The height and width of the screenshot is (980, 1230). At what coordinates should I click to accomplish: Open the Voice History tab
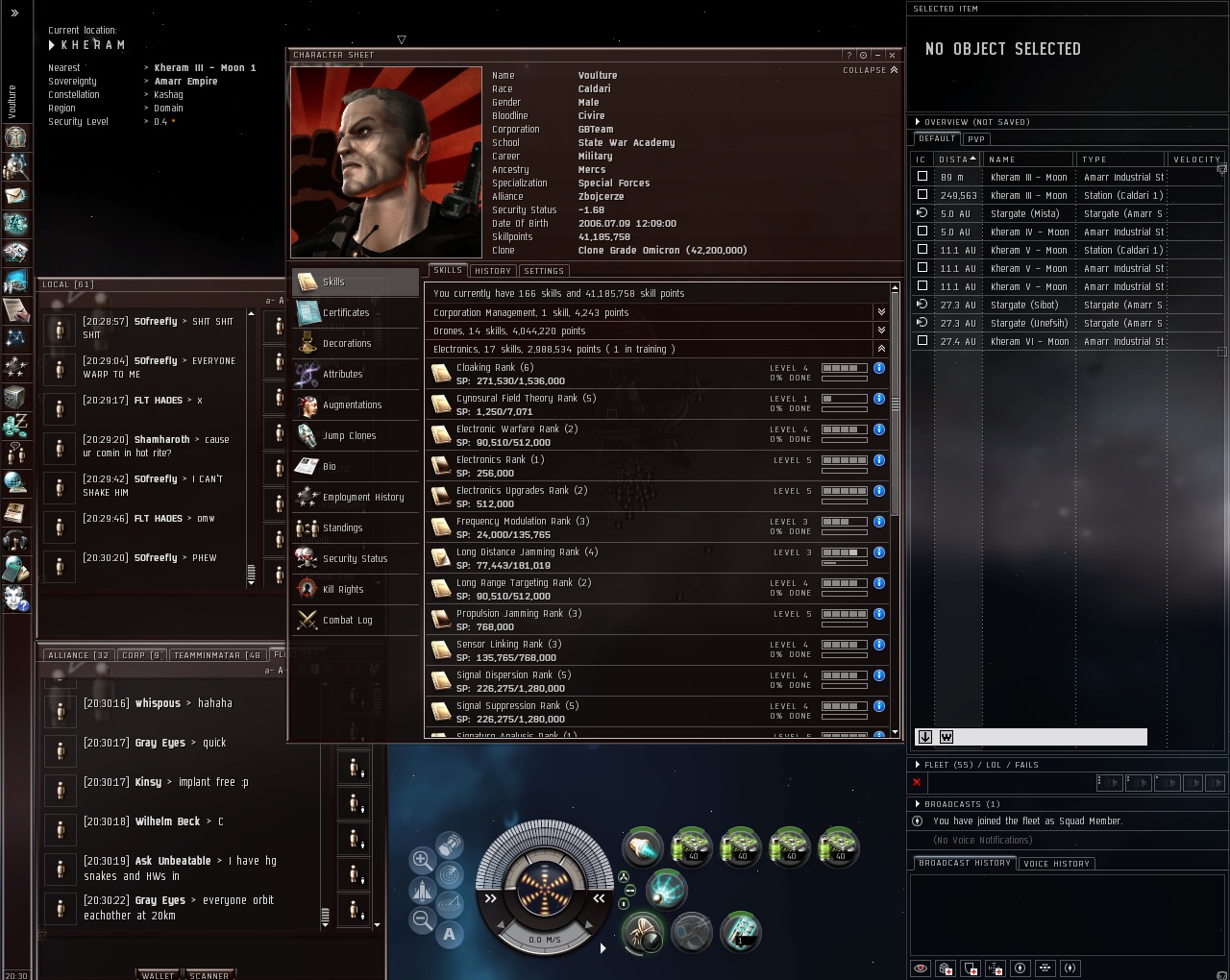(1056, 864)
